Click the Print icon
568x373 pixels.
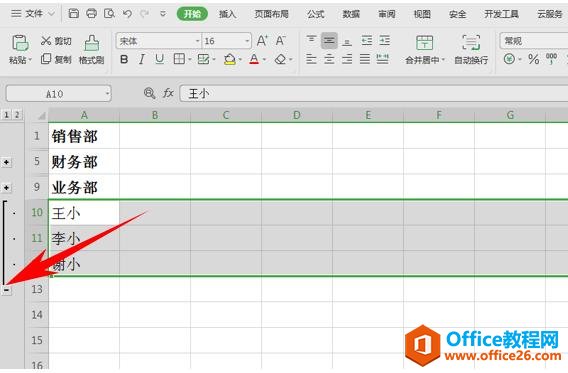pyautogui.click(x=91, y=14)
